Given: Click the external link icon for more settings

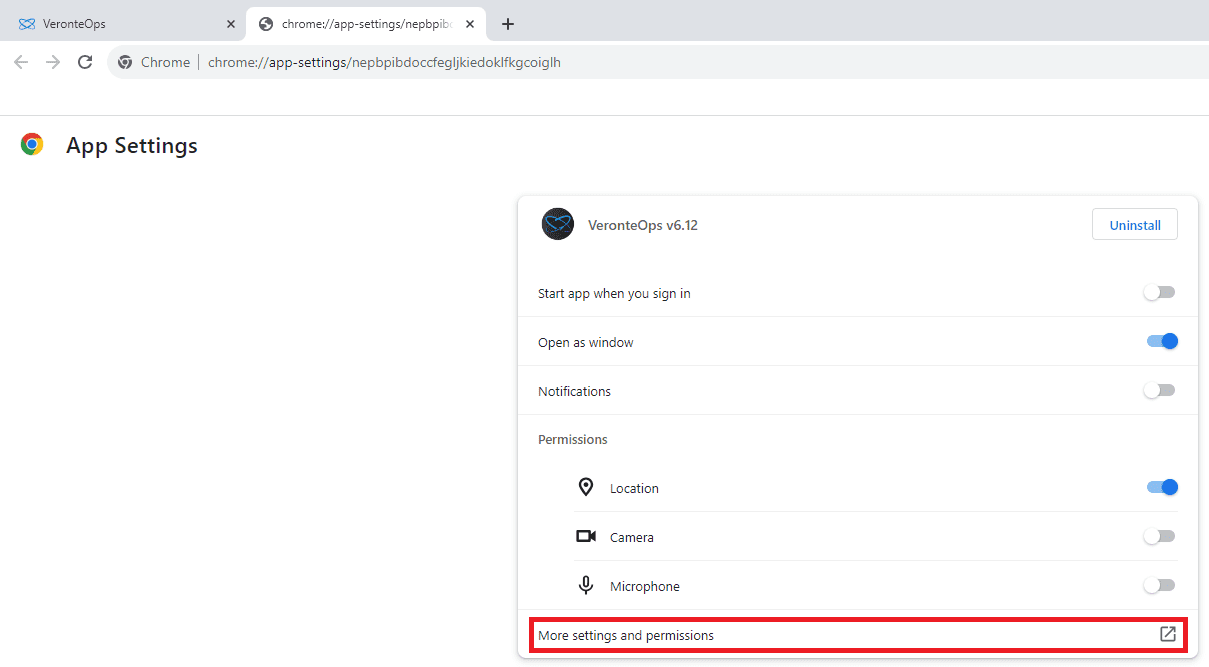Looking at the screenshot, I should point(1167,634).
